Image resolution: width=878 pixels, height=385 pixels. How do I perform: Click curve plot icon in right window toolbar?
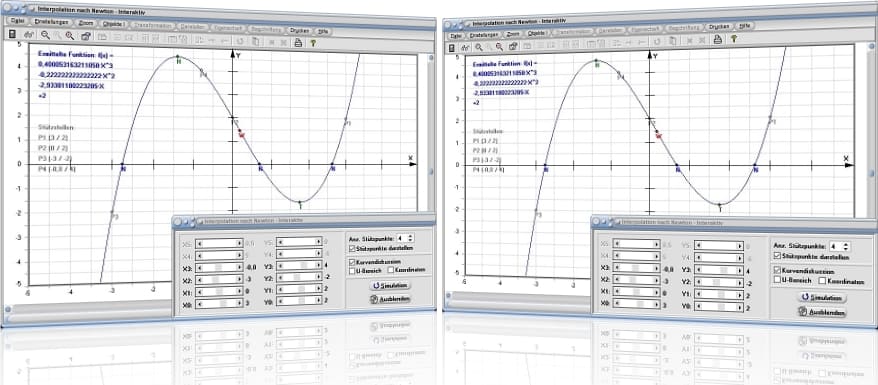465,48
